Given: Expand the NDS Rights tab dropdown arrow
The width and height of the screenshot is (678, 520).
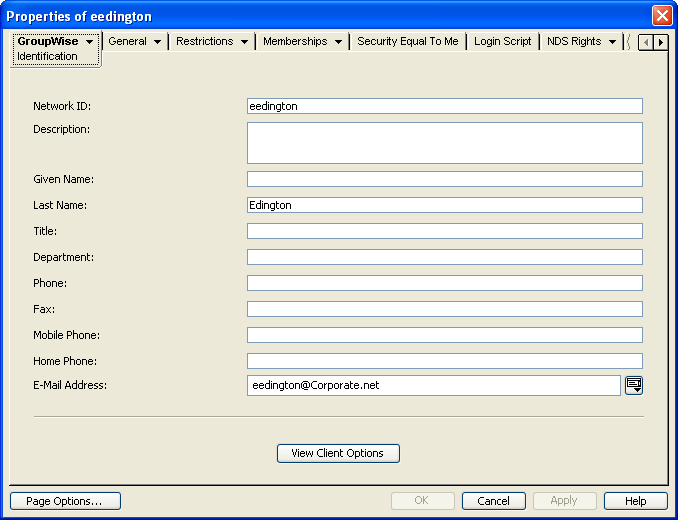Looking at the screenshot, I should [612, 42].
